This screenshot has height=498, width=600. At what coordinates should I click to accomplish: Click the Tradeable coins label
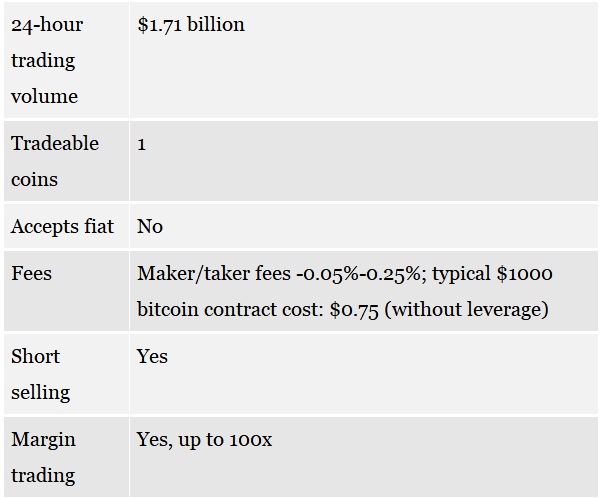pyautogui.click(x=55, y=161)
